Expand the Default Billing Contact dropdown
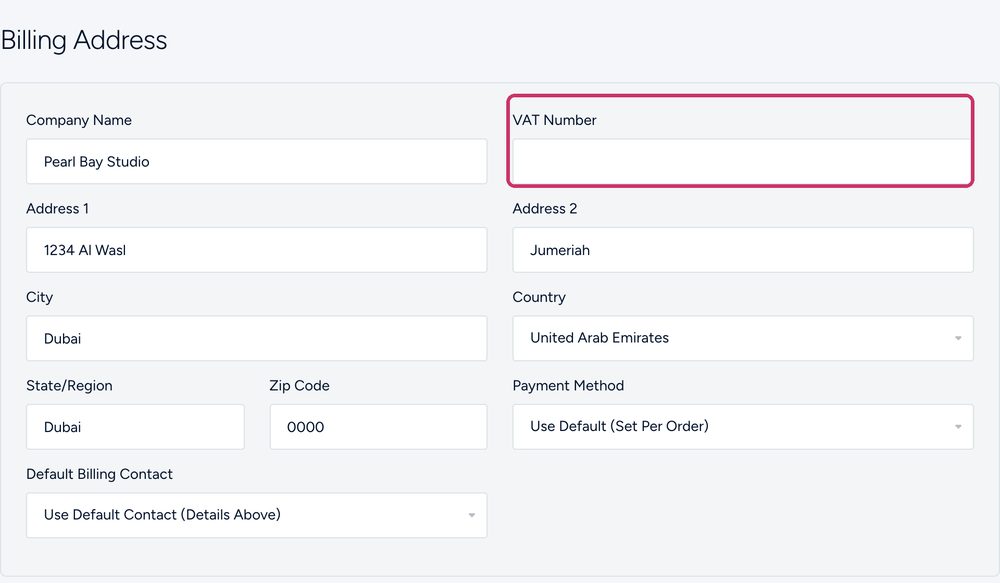The height and width of the screenshot is (583, 1000). (x=256, y=515)
